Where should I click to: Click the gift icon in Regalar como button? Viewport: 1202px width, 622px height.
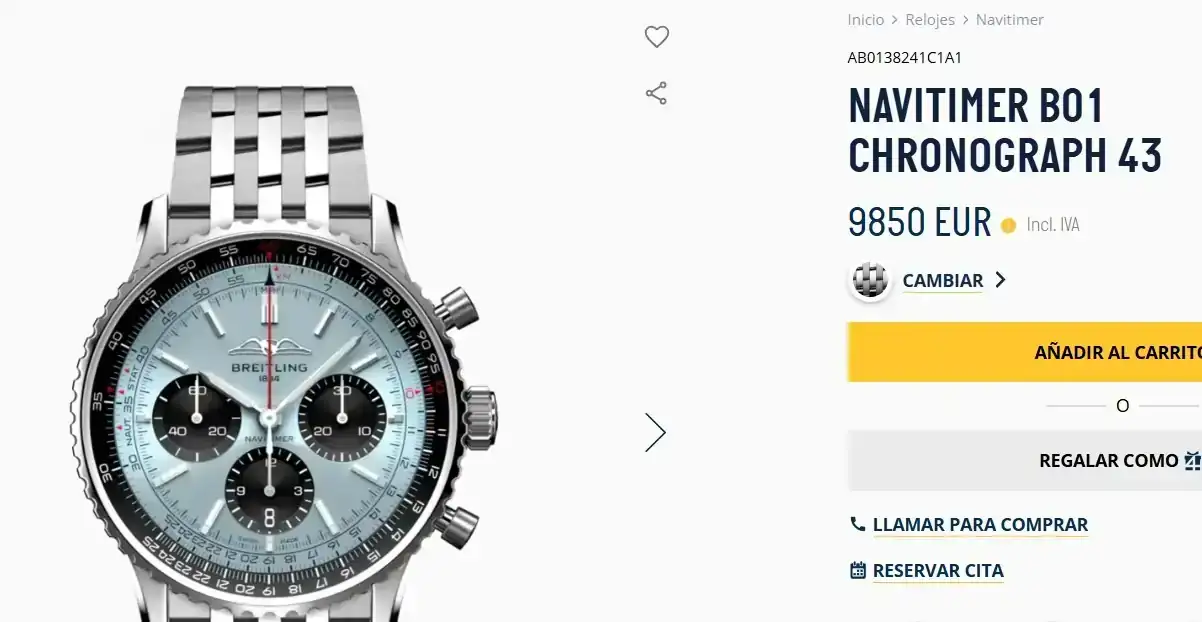click(x=1193, y=460)
